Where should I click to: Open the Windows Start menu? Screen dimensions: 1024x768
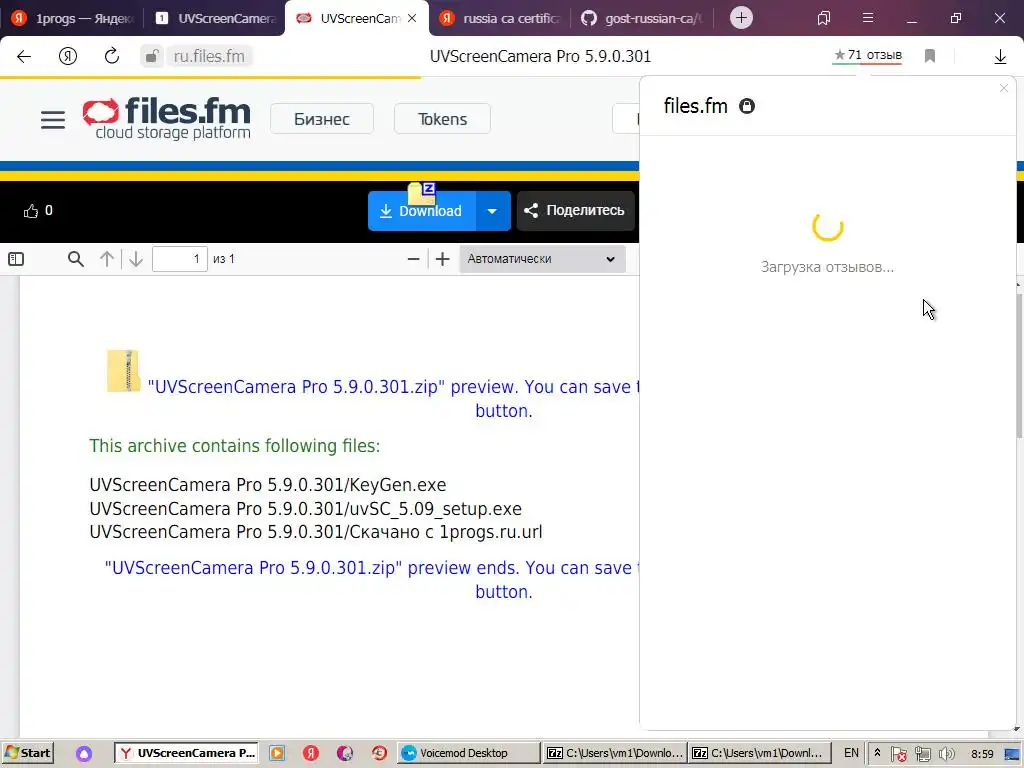(x=28, y=753)
